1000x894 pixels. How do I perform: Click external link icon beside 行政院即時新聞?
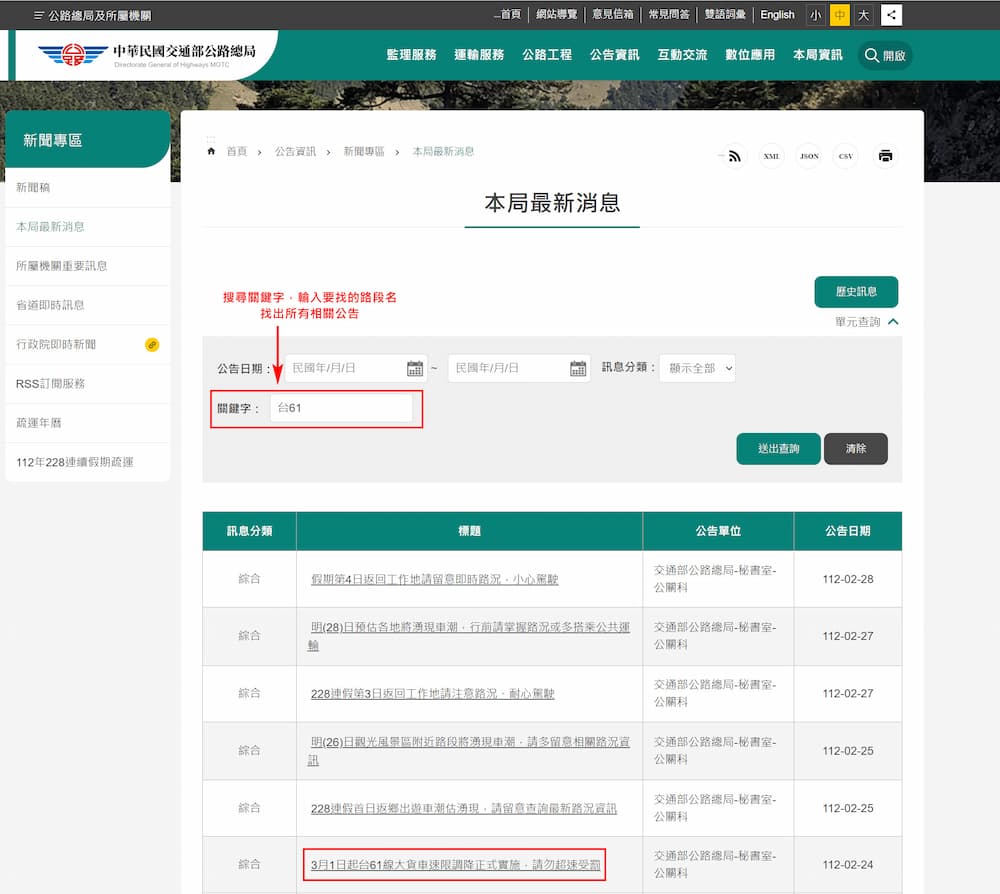coord(152,345)
